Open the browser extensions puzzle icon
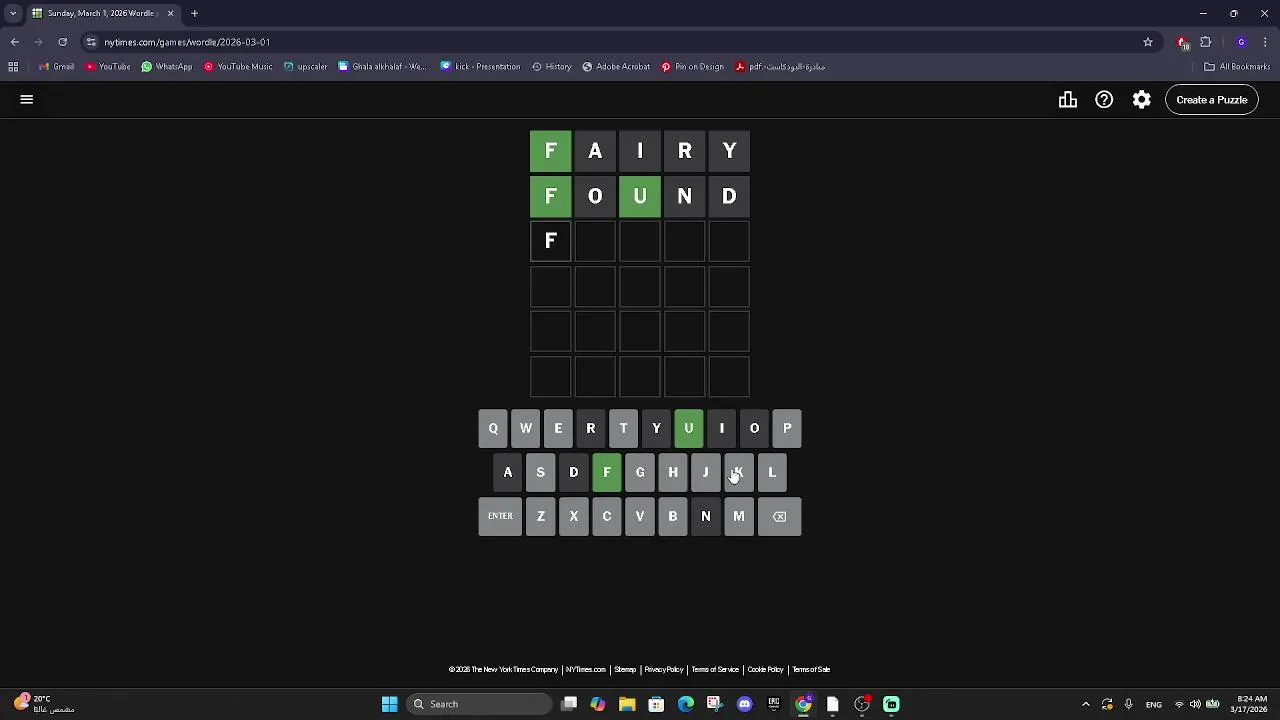 1206,42
